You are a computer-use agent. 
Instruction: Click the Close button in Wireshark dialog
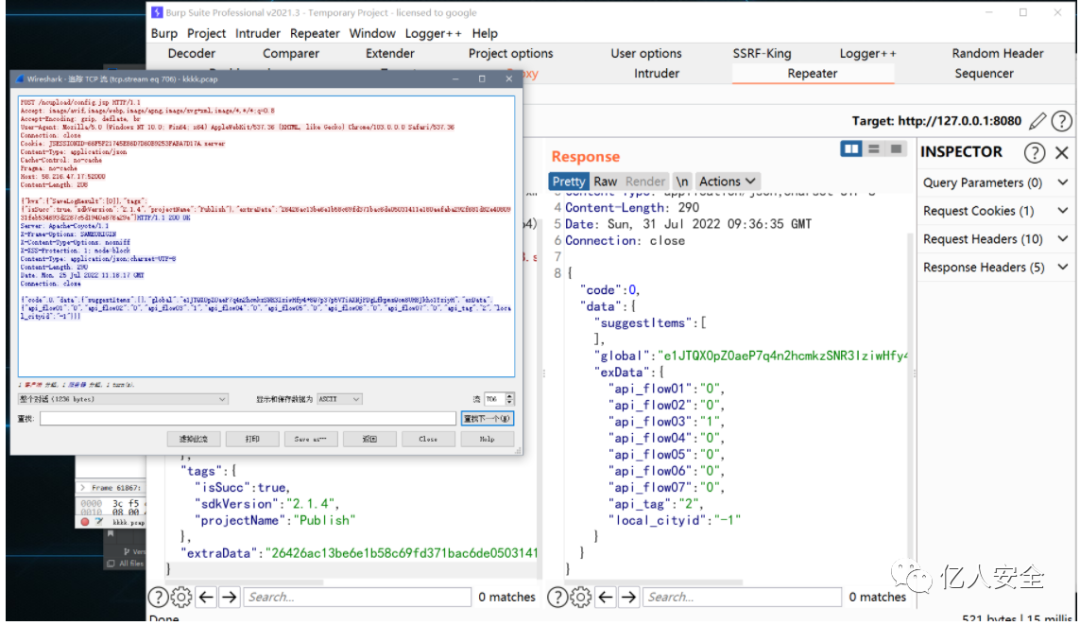pyautogui.click(x=428, y=439)
